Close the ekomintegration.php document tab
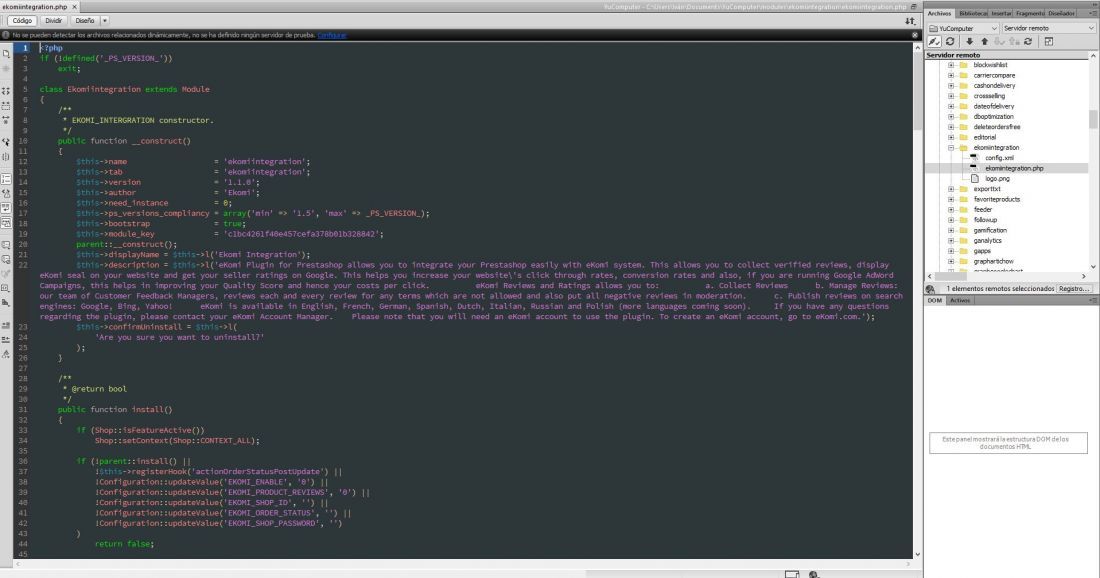1100x578 pixels. pyautogui.click(x=74, y=6)
